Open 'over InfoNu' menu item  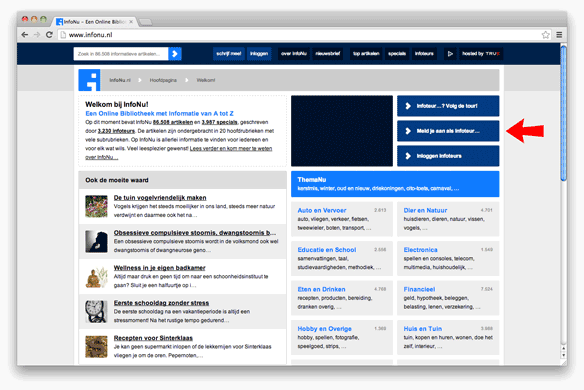(294, 54)
